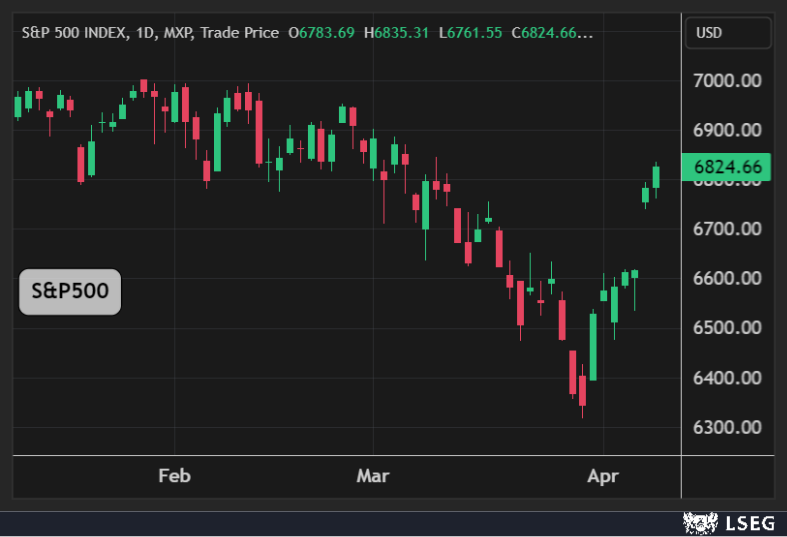Click the 6900.00 price axis label
This screenshot has width=787, height=537.
point(727,130)
